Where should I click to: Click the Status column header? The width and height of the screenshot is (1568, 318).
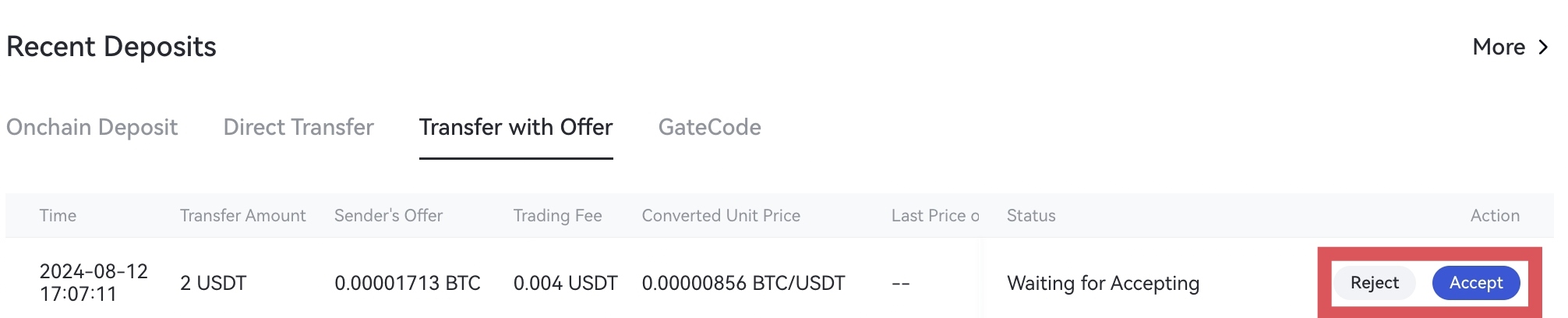click(1030, 216)
